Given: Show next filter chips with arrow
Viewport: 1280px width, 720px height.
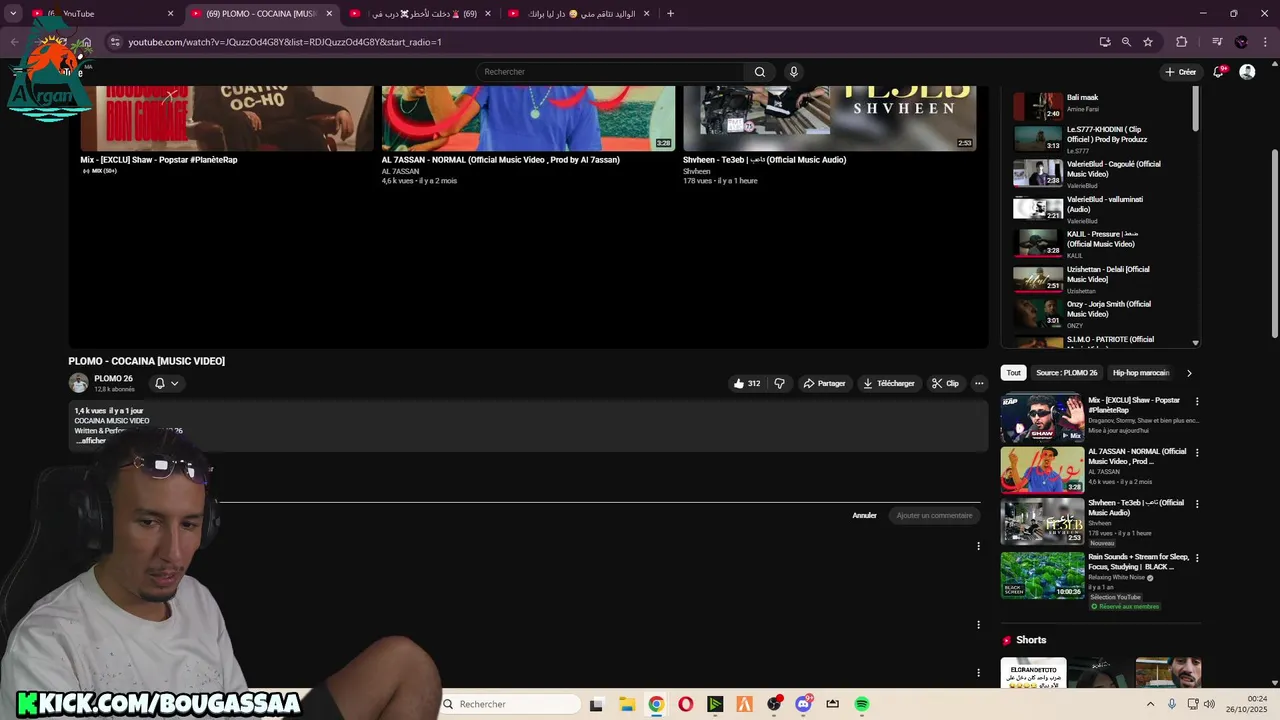Looking at the screenshot, I should point(1189,373).
